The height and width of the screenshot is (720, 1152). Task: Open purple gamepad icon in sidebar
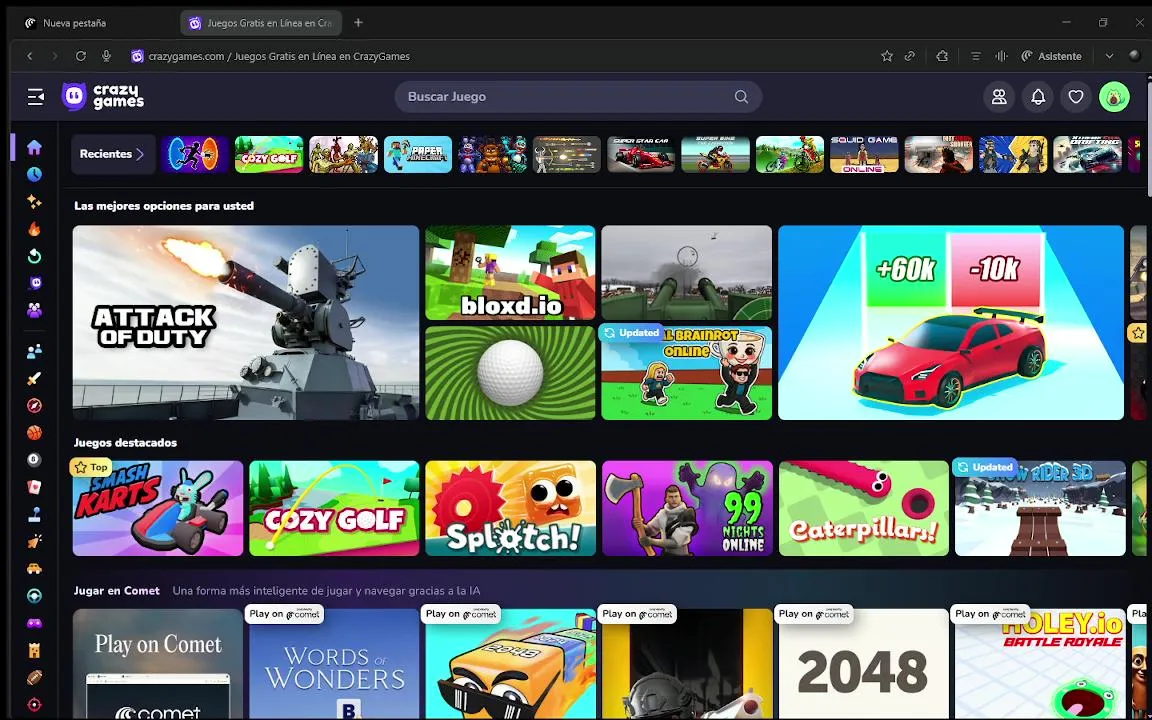pyautogui.click(x=34, y=623)
